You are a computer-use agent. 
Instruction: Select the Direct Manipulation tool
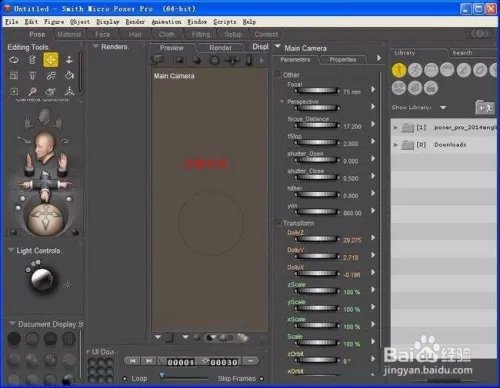click(x=69, y=91)
